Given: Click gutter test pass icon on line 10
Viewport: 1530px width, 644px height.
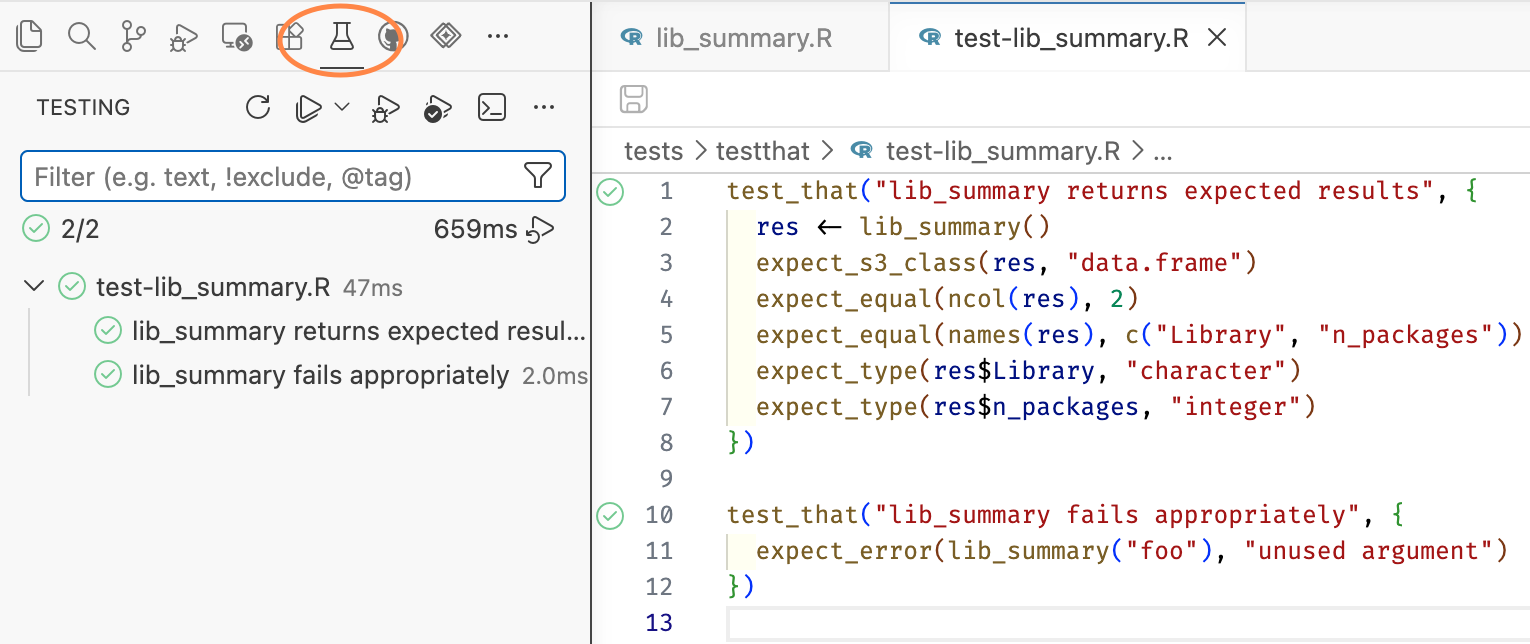Looking at the screenshot, I should 610,515.
